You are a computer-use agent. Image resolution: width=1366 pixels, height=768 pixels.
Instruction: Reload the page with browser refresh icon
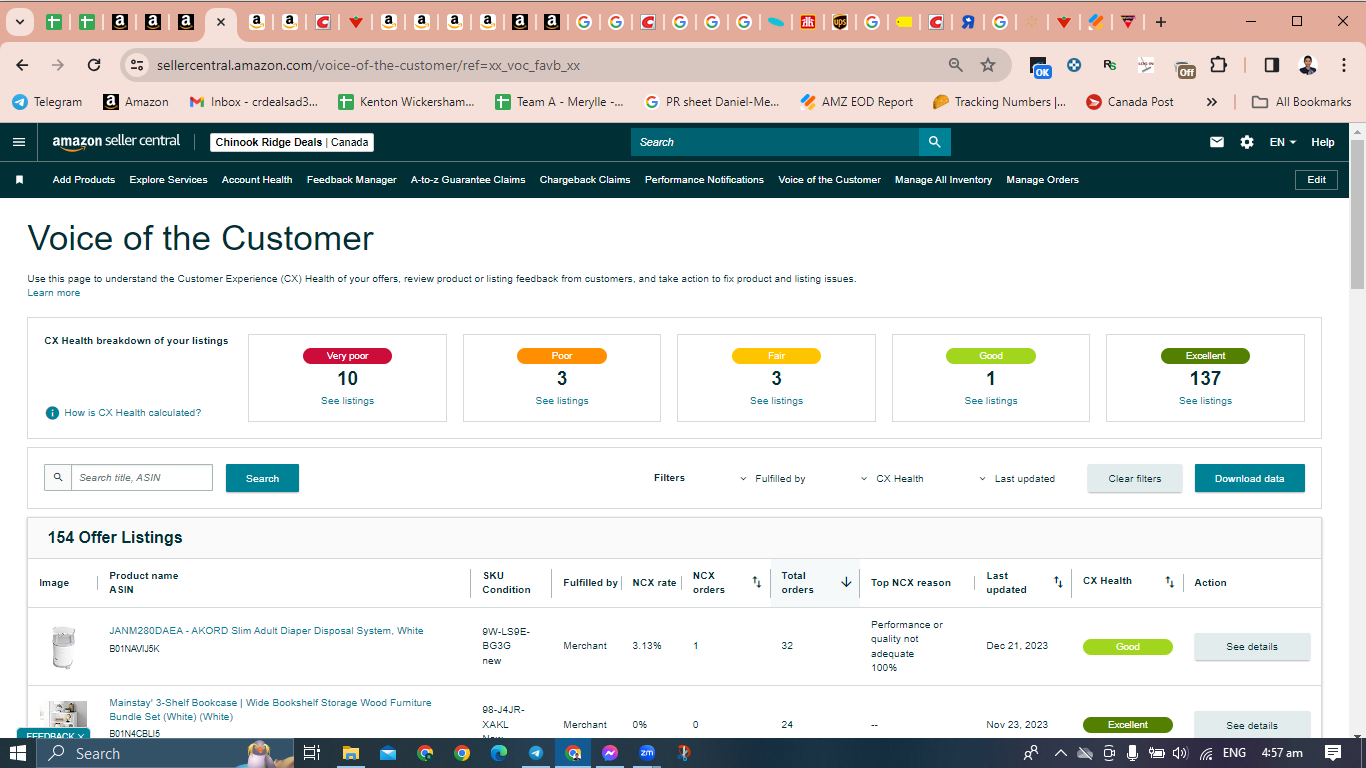click(x=94, y=65)
